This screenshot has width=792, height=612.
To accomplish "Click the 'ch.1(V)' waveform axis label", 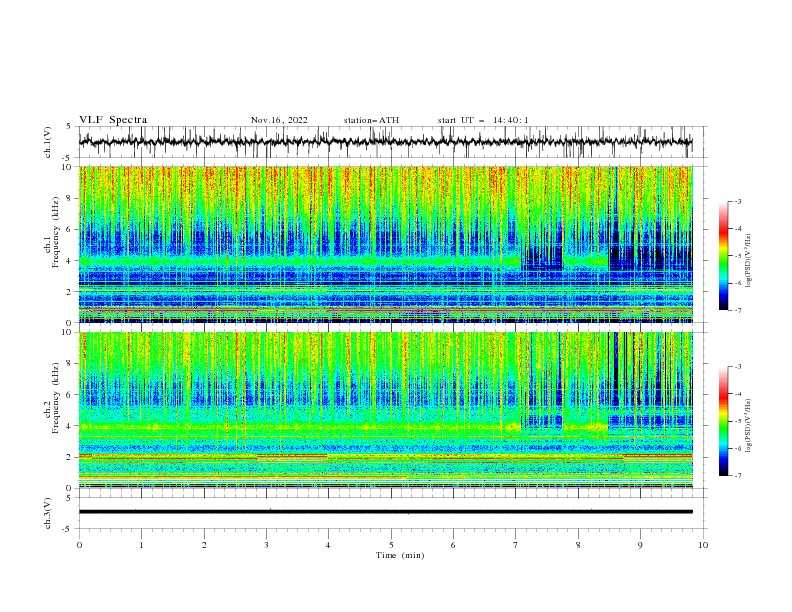I will click(x=48, y=142).
